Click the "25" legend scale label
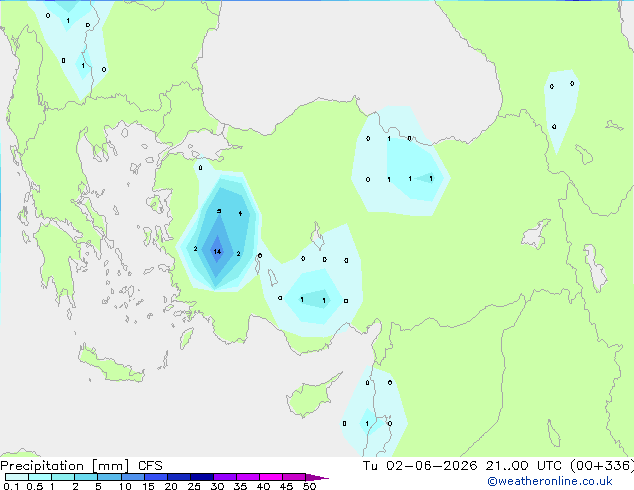The width and height of the screenshot is (634, 490). coord(194,486)
